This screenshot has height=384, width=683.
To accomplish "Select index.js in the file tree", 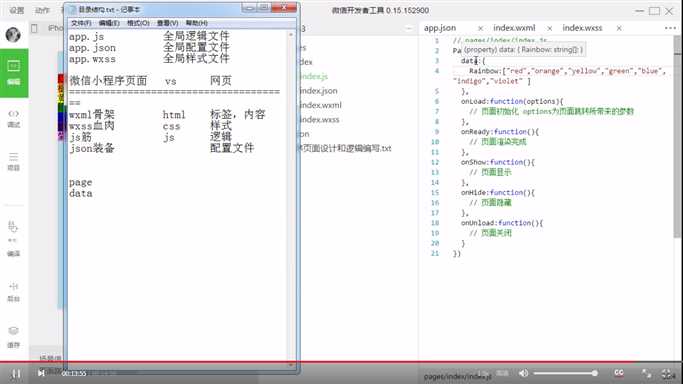I will (314, 76).
